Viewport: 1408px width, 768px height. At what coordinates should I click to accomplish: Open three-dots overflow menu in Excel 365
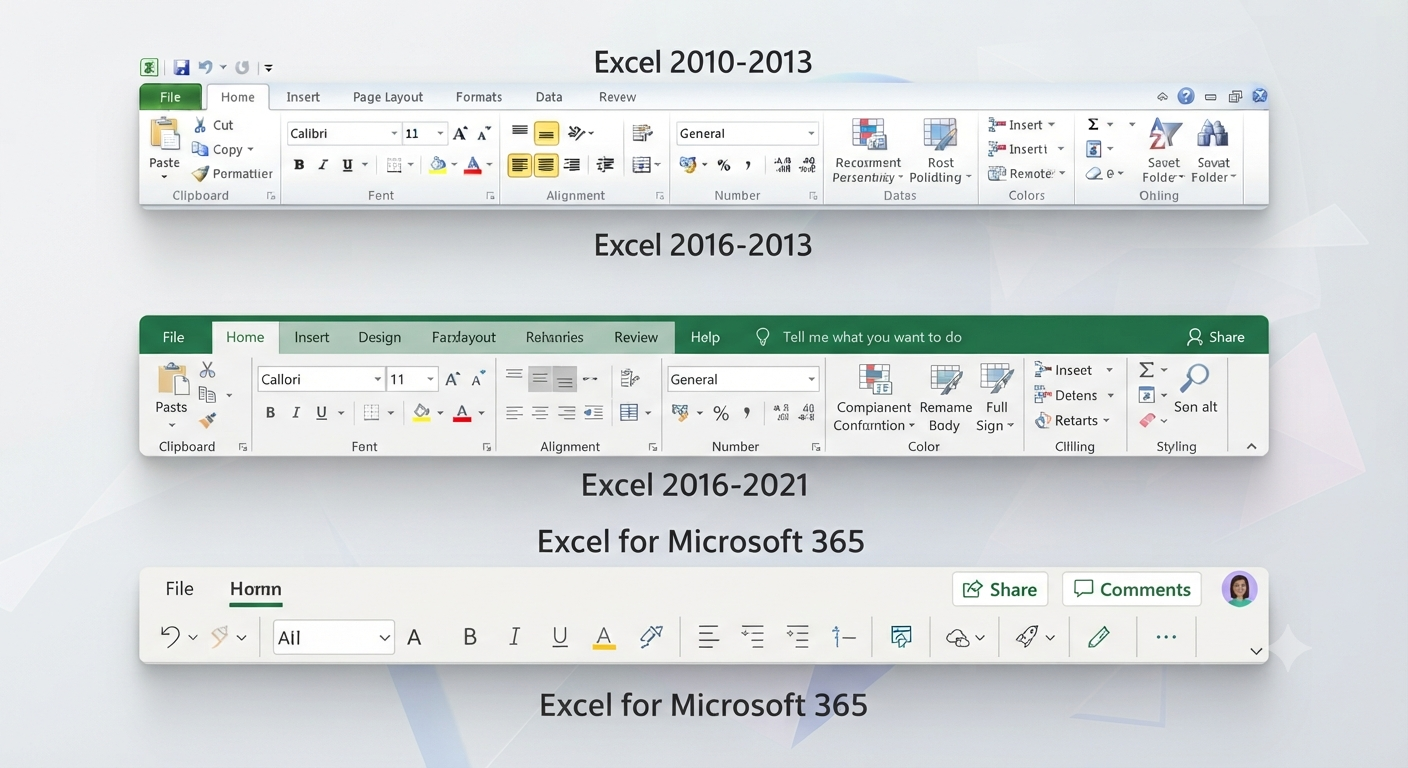tap(1166, 637)
